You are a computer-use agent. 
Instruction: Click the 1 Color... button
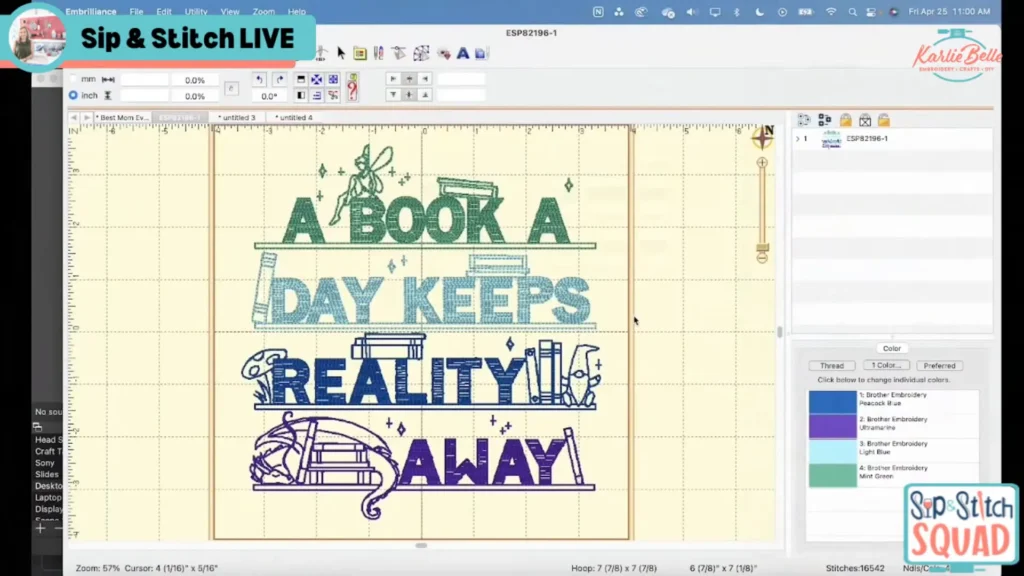[x=886, y=366]
